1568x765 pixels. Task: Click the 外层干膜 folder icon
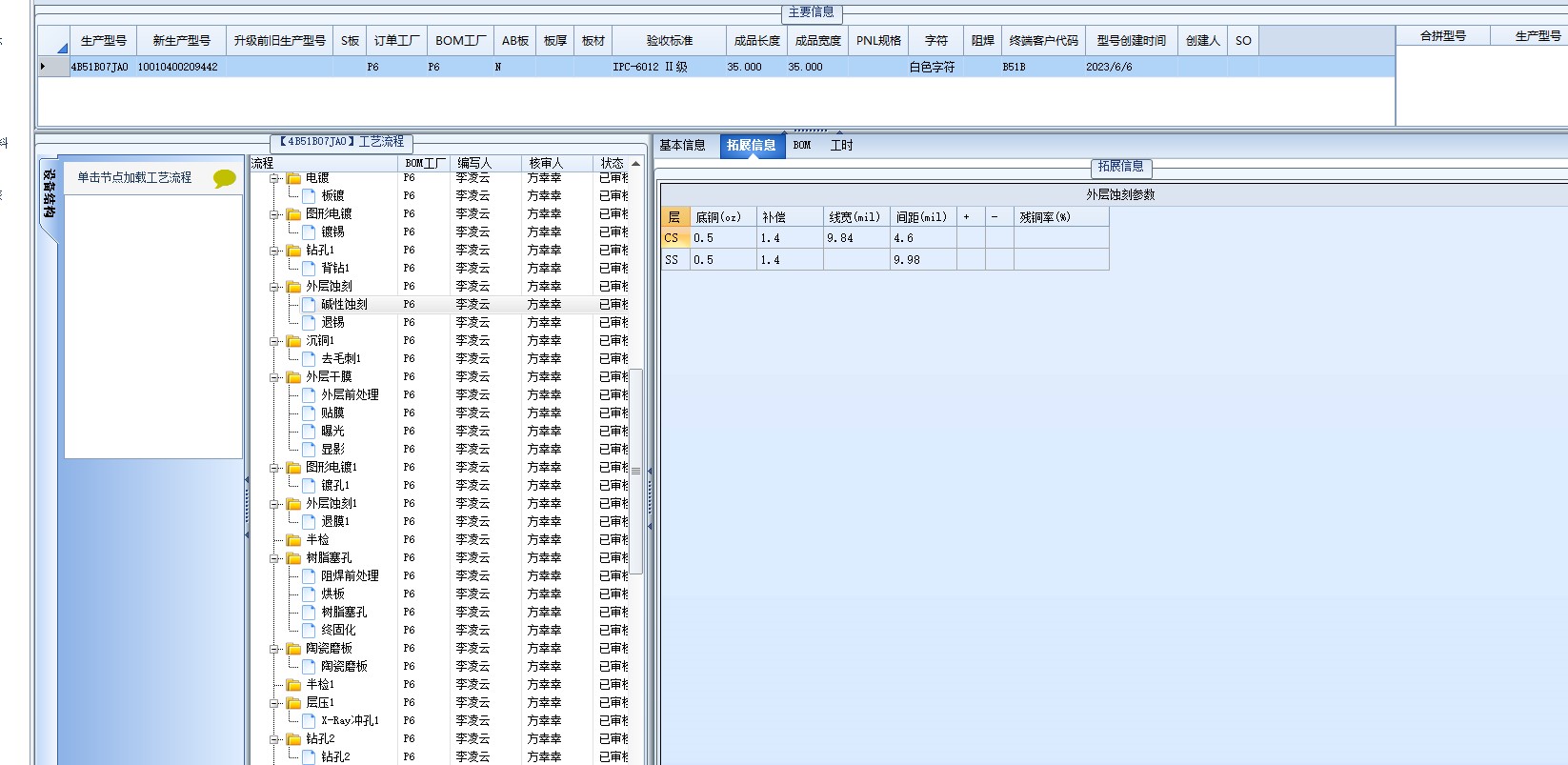click(294, 377)
